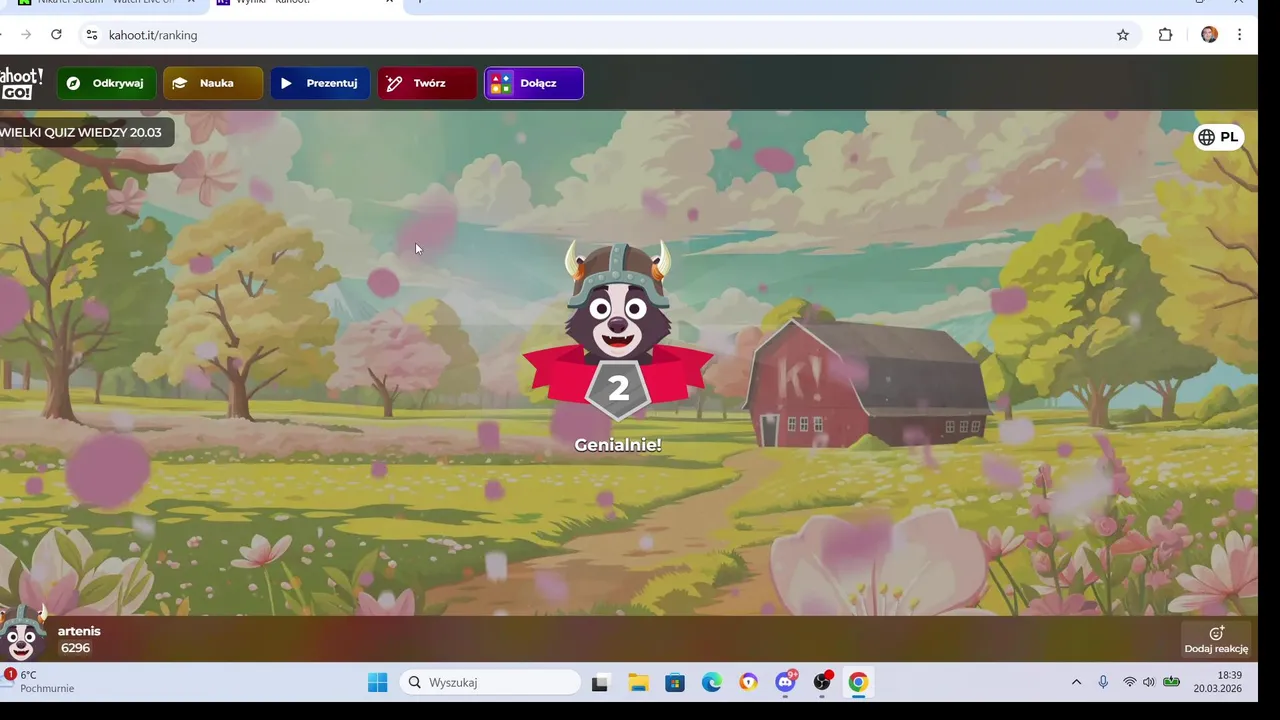Click the artenis player avatar

click(x=22, y=634)
